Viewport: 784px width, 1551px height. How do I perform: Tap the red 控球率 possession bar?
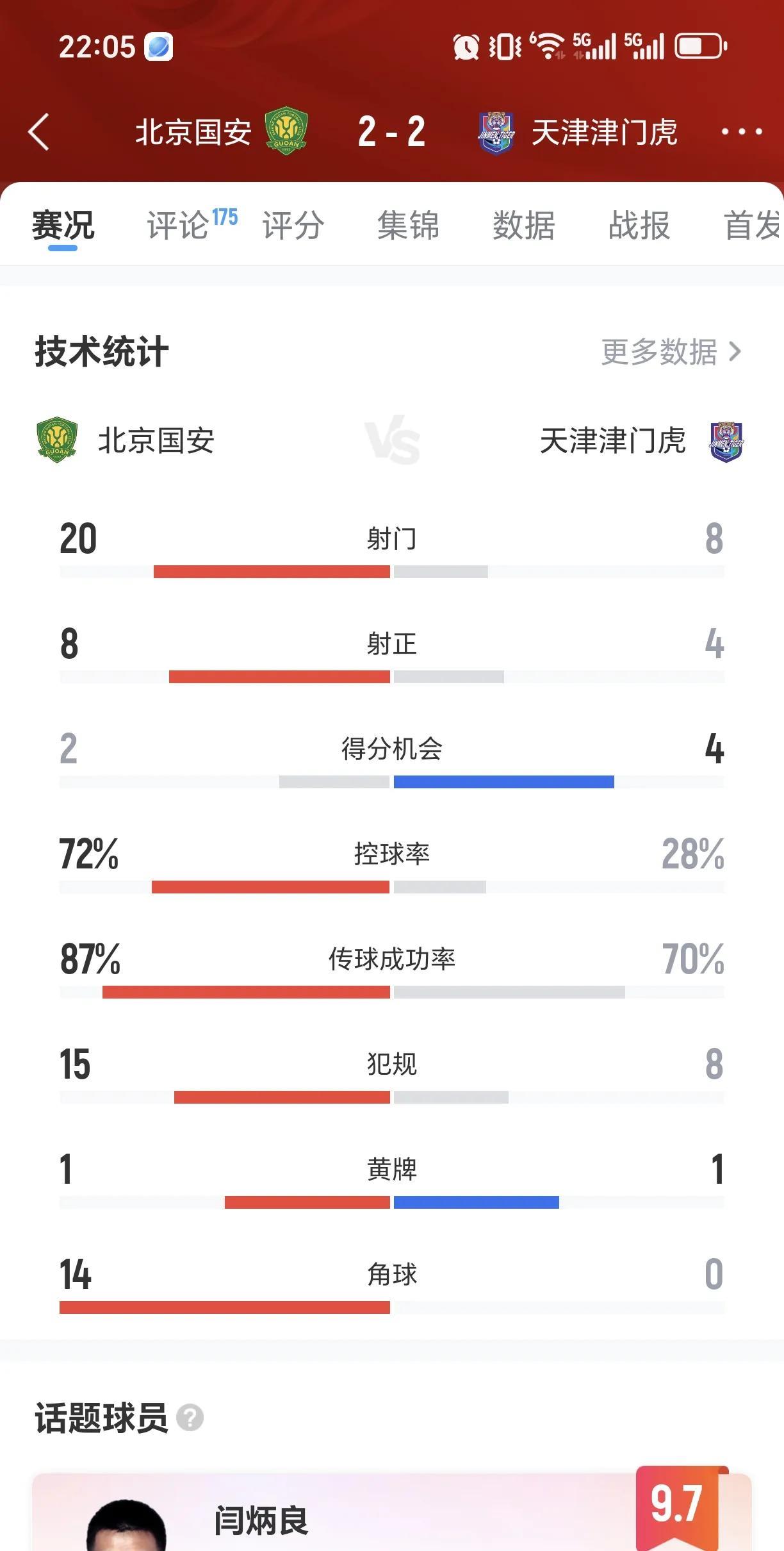tap(270, 887)
